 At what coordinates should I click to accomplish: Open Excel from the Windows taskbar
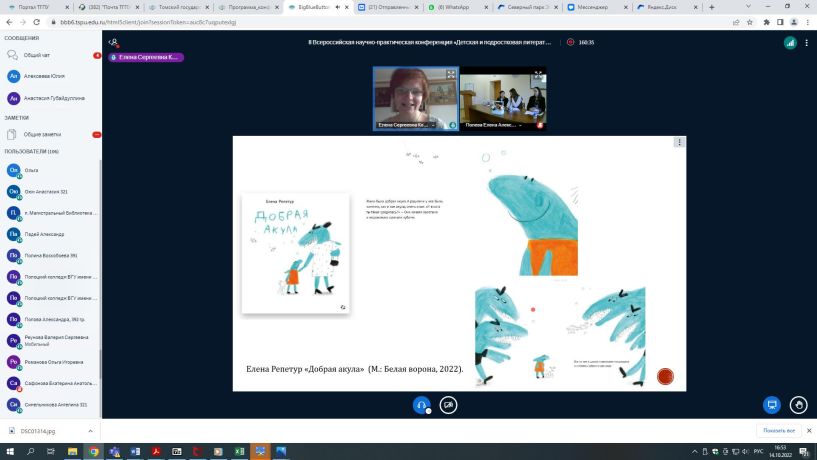(x=239, y=451)
